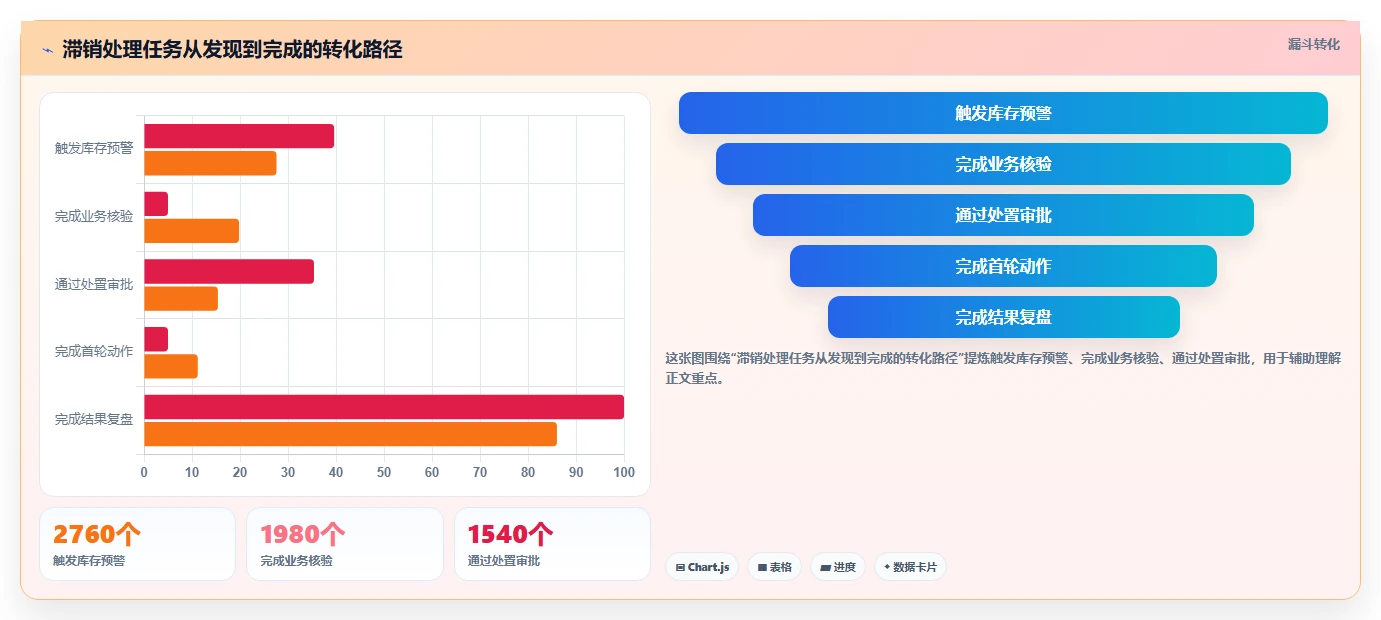The image size is (1381, 620).
Task: Click the orange bar for 触发库存预警
Action: [x=210, y=163]
